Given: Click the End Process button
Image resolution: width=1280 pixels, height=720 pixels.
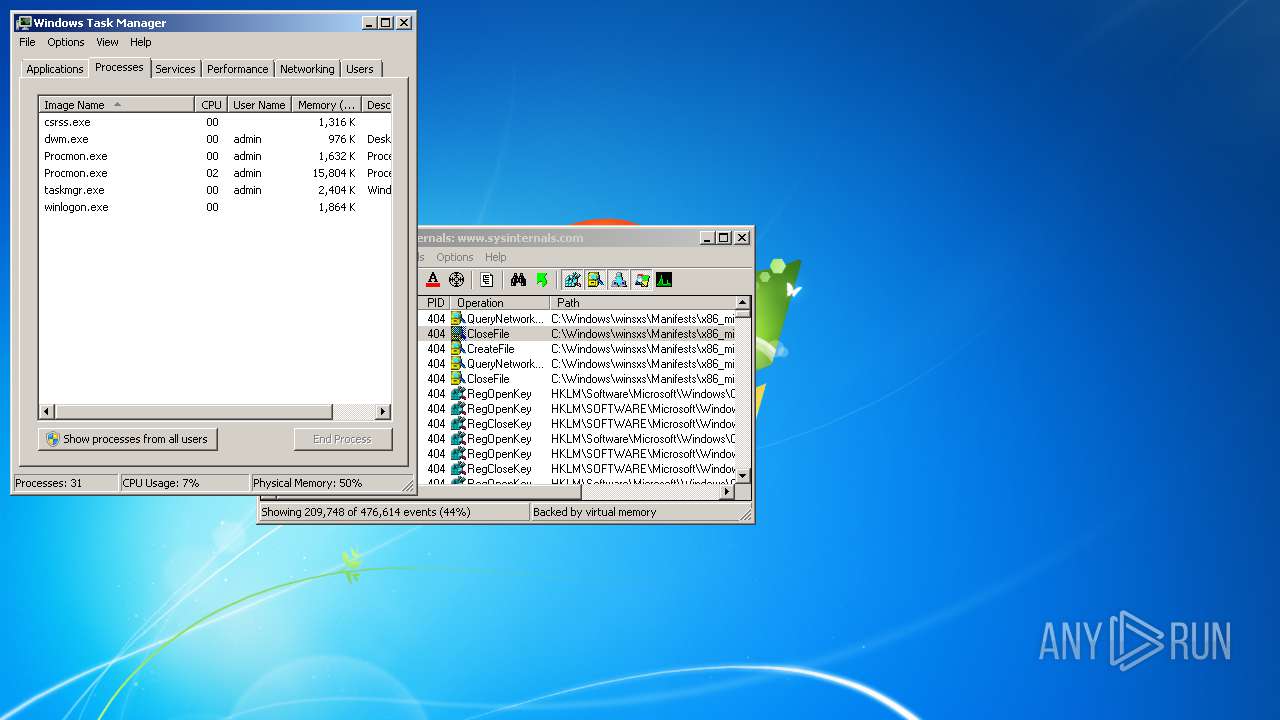Looking at the screenshot, I should pos(343,439).
